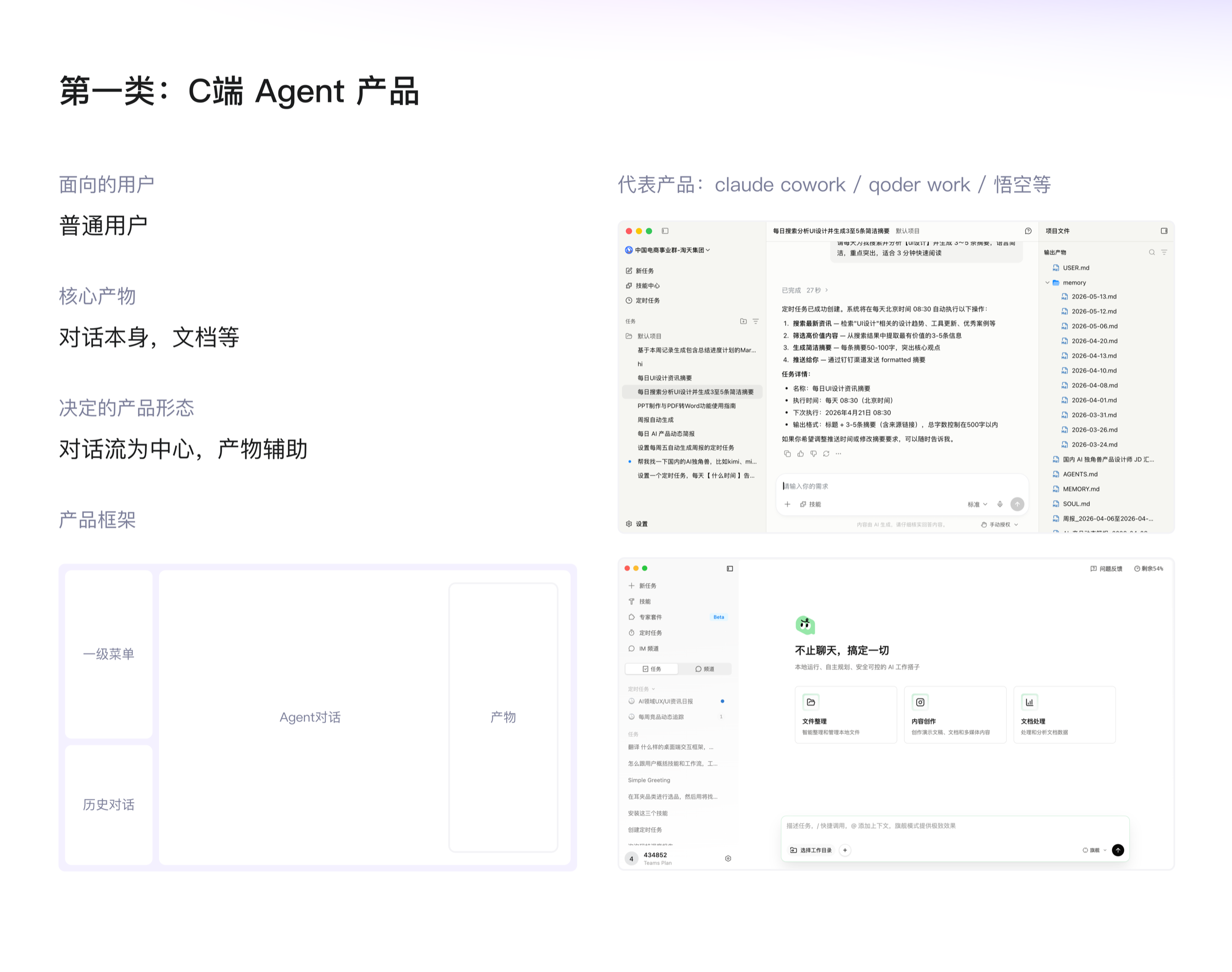Image resolution: width=1232 pixels, height=972 pixels.
Task: Send the message in the upper chat box
Action: (1017, 504)
